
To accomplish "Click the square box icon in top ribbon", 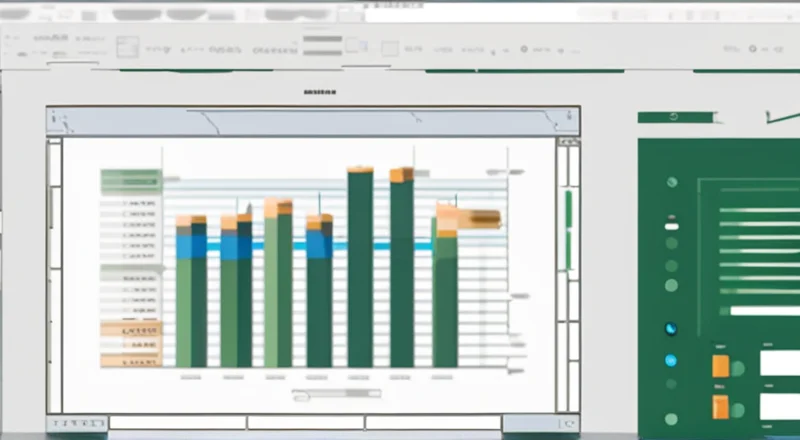I will (127, 46).
